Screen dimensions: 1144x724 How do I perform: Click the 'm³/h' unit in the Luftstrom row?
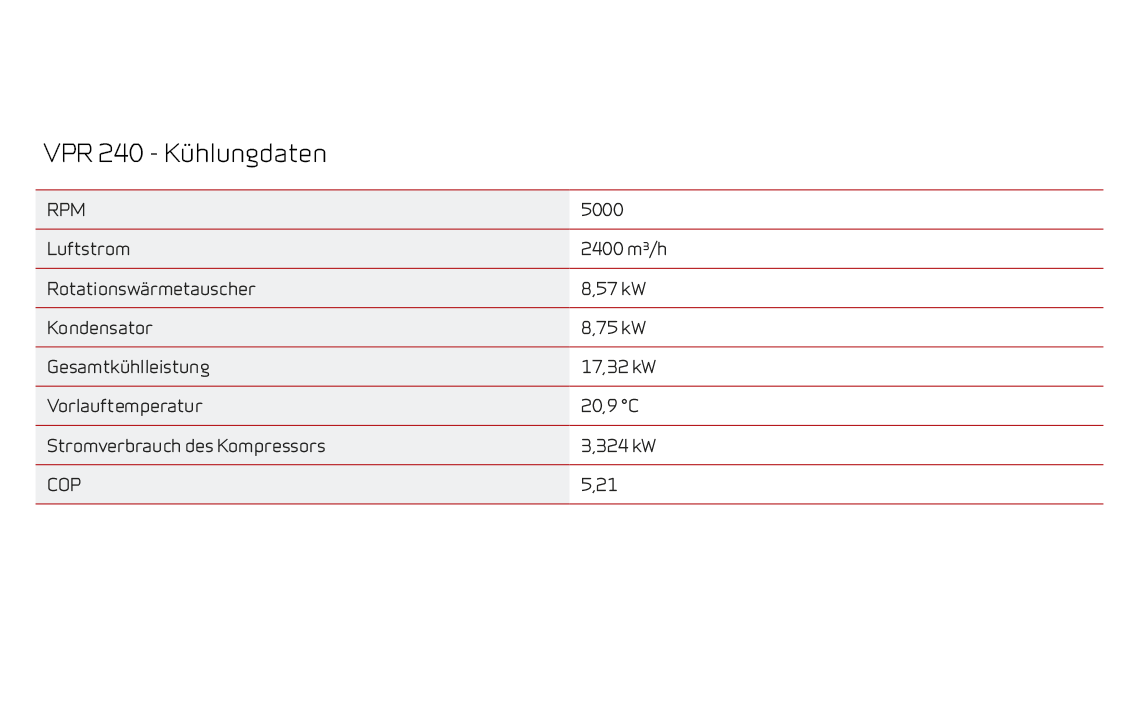click(x=647, y=249)
